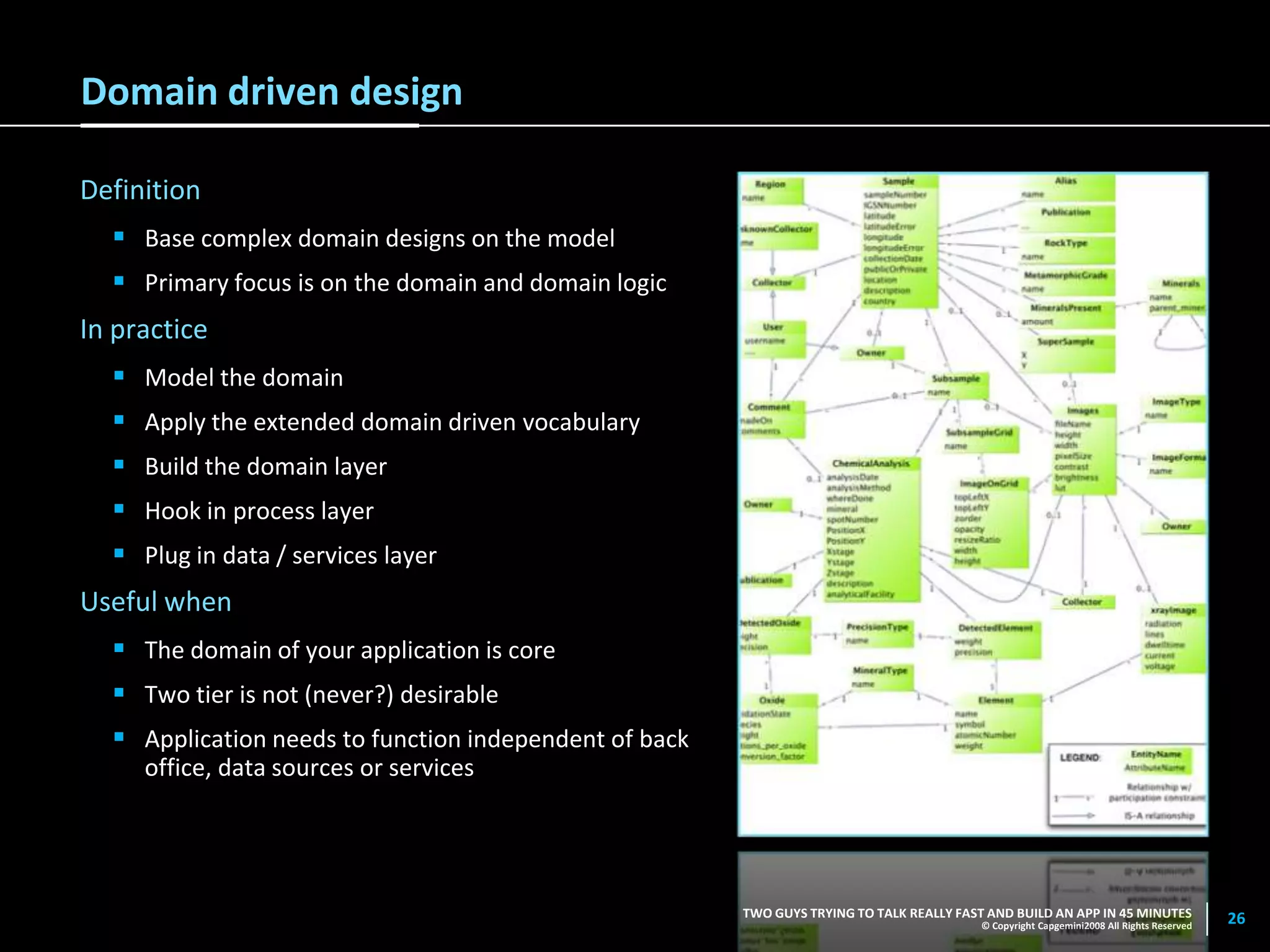Click the 'TWO GUYS TRYING TO TALK' footer text
The height and width of the screenshot is (952, 1270).
[967, 913]
